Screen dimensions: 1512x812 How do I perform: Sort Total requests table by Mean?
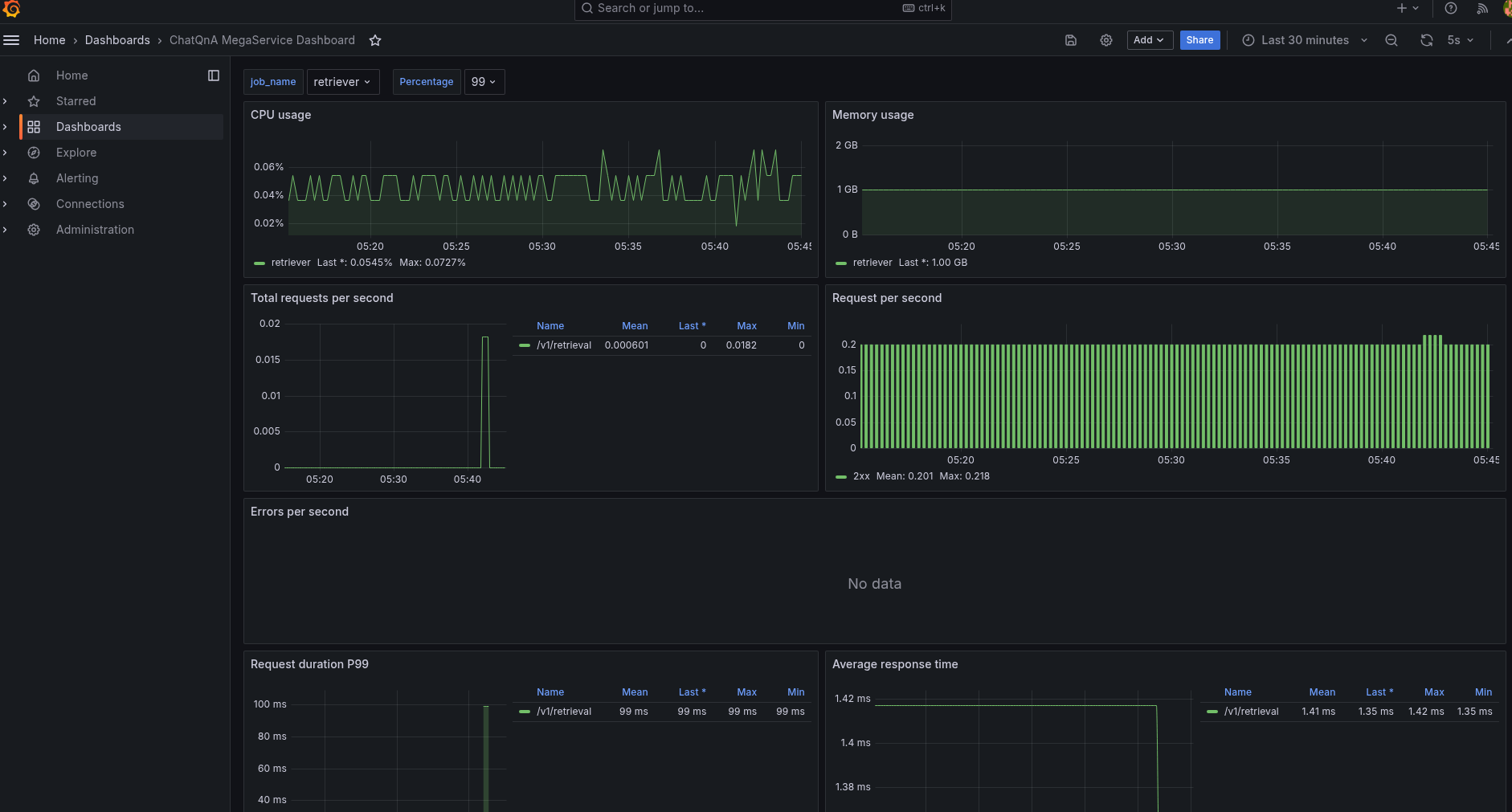(x=635, y=326)
